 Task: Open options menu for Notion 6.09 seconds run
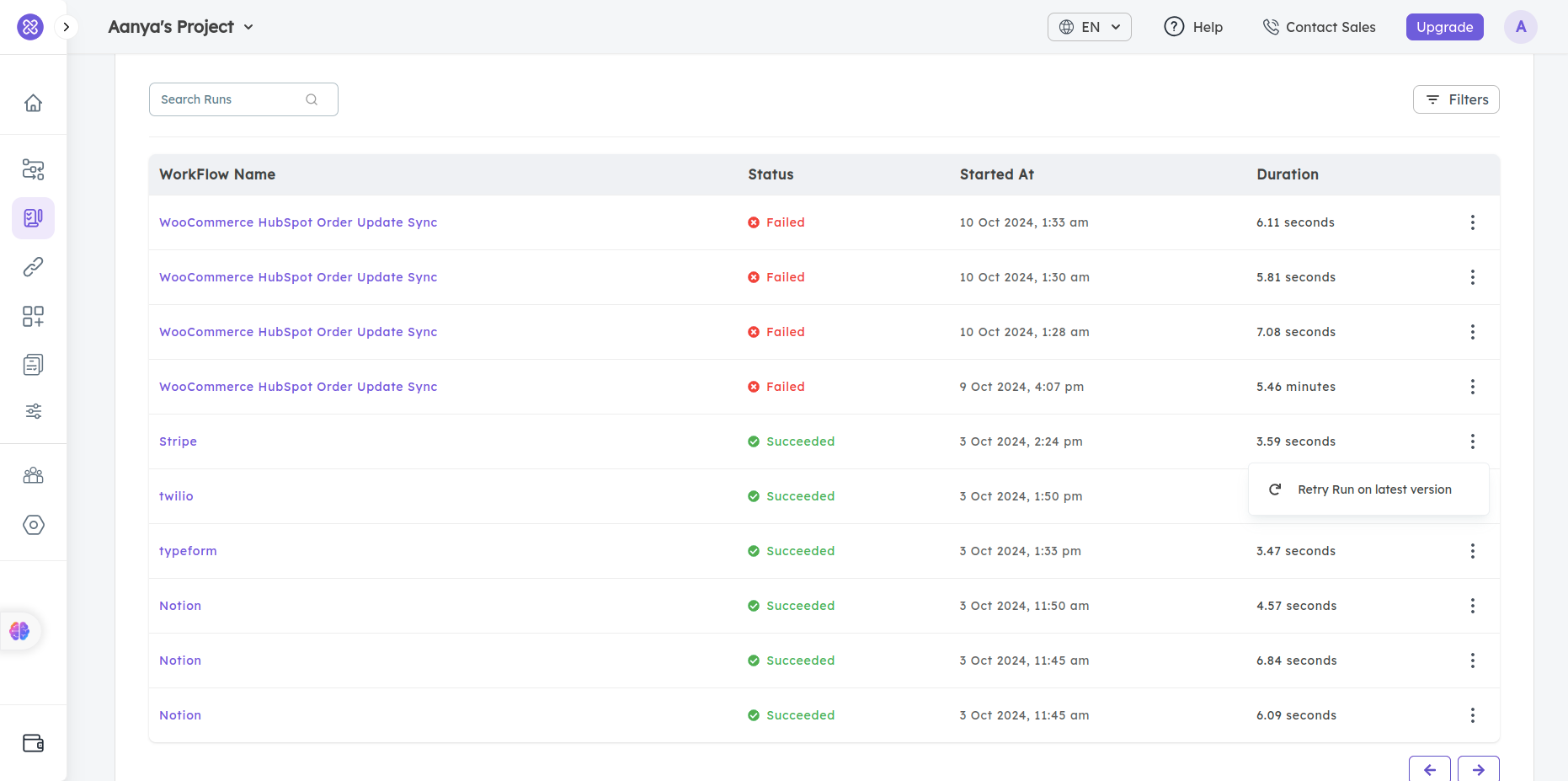[1472, 715]
